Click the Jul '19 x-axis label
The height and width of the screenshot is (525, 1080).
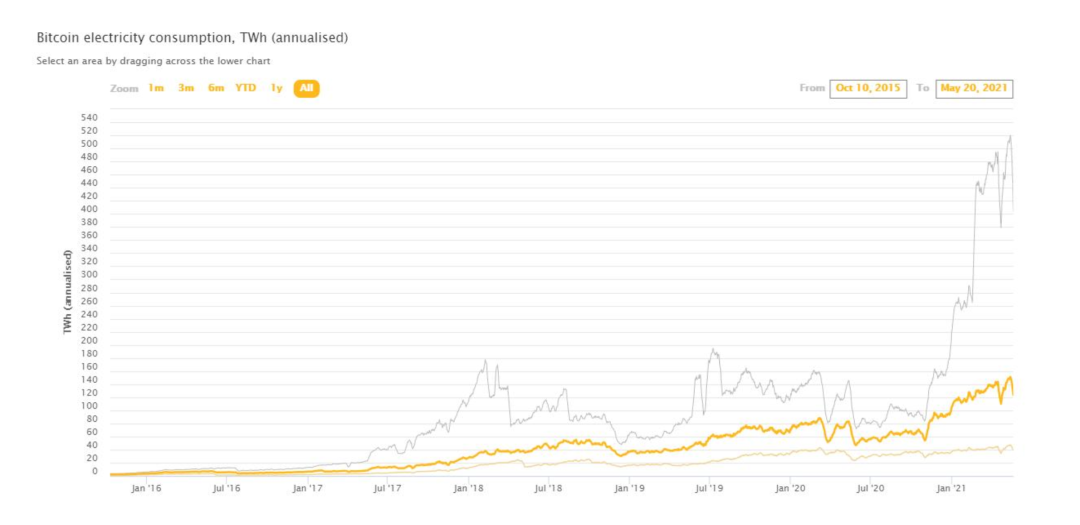[709, 488]
